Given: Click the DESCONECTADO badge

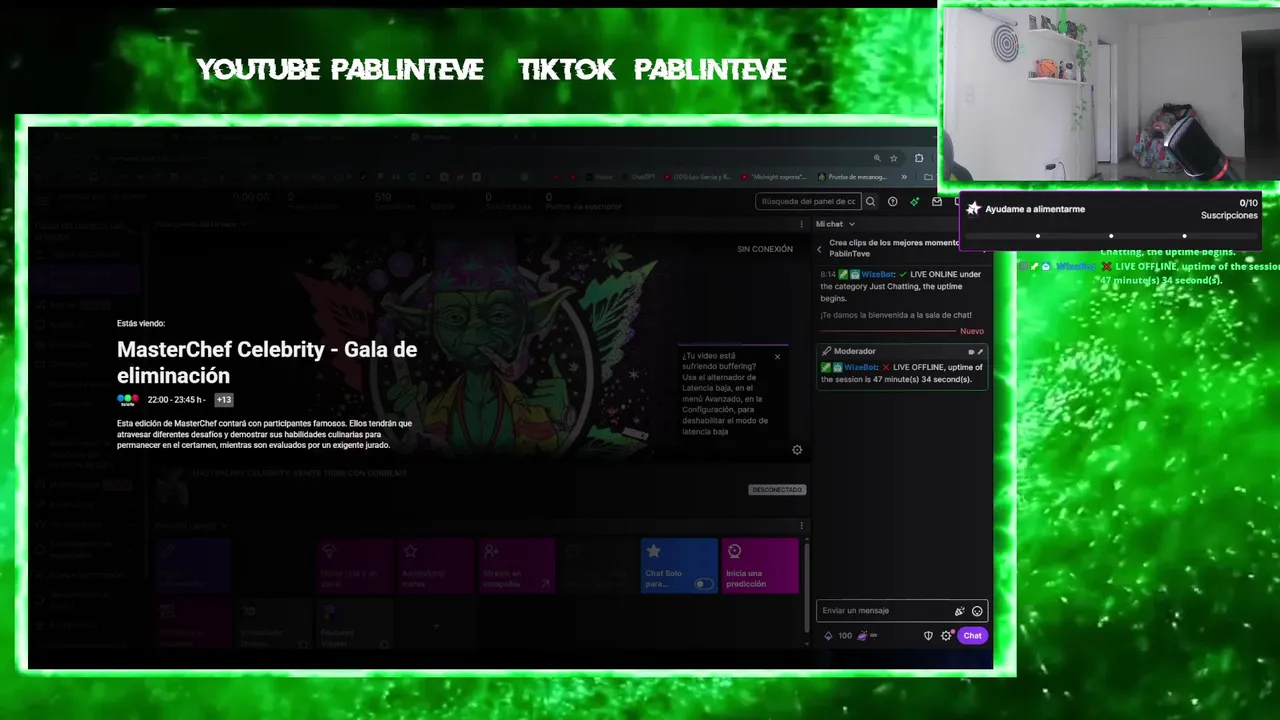Looking at the screenshot, I should (777, 490).
